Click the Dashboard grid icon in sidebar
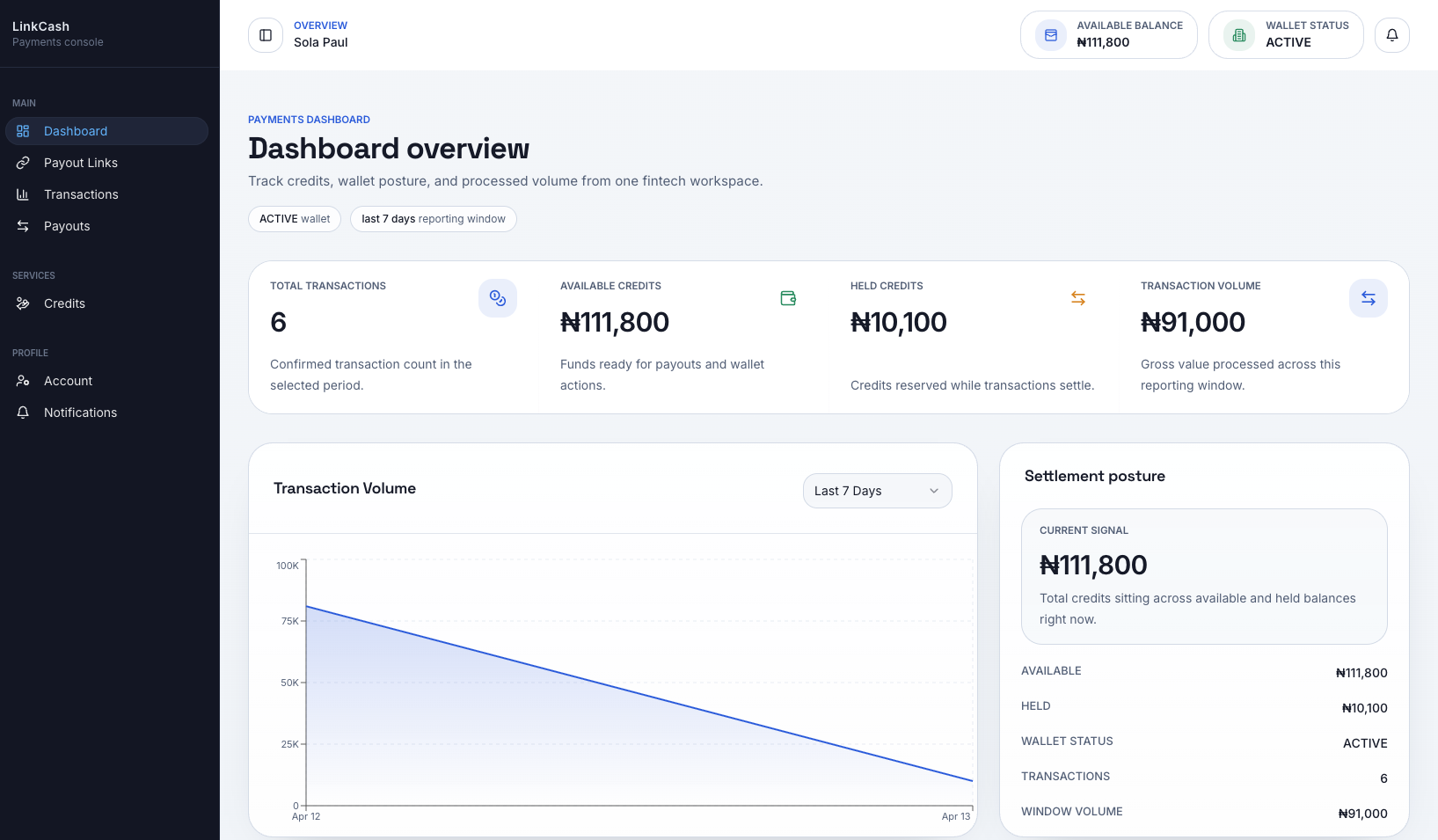 click(x=23, y=131)
